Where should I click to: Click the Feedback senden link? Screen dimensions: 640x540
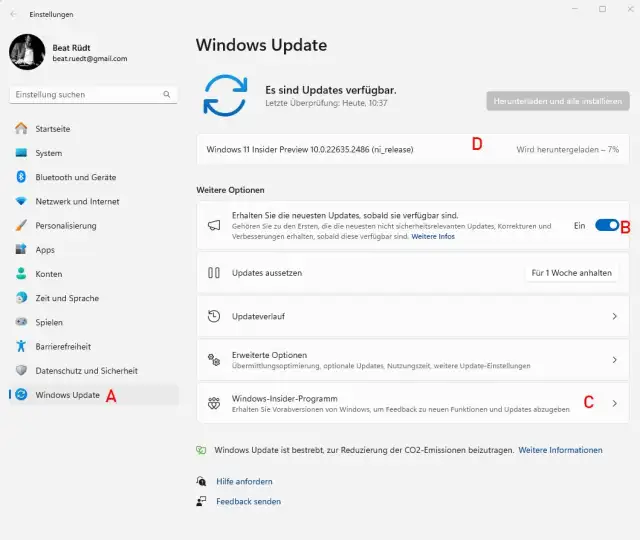248,501
